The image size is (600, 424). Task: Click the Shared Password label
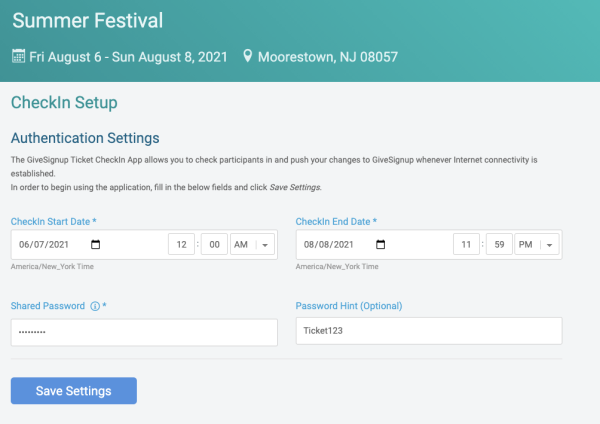(48, 306)
